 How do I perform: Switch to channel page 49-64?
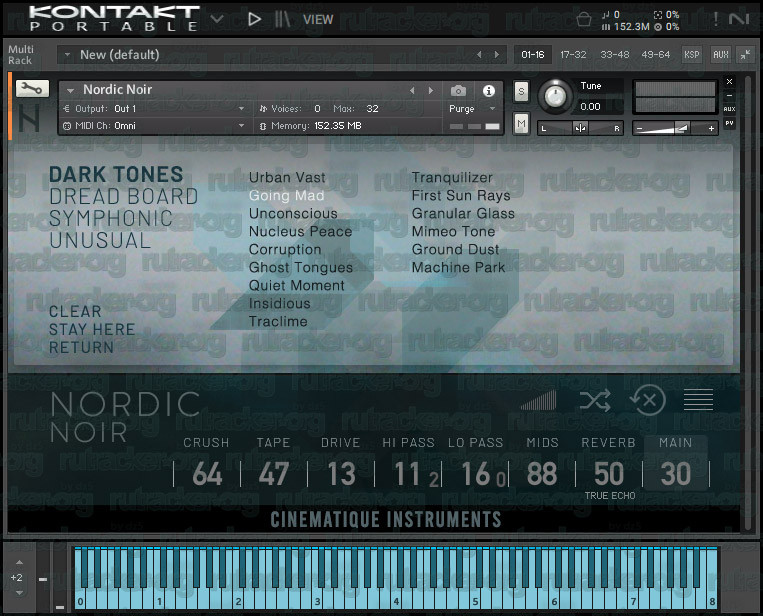coord(655,54)
